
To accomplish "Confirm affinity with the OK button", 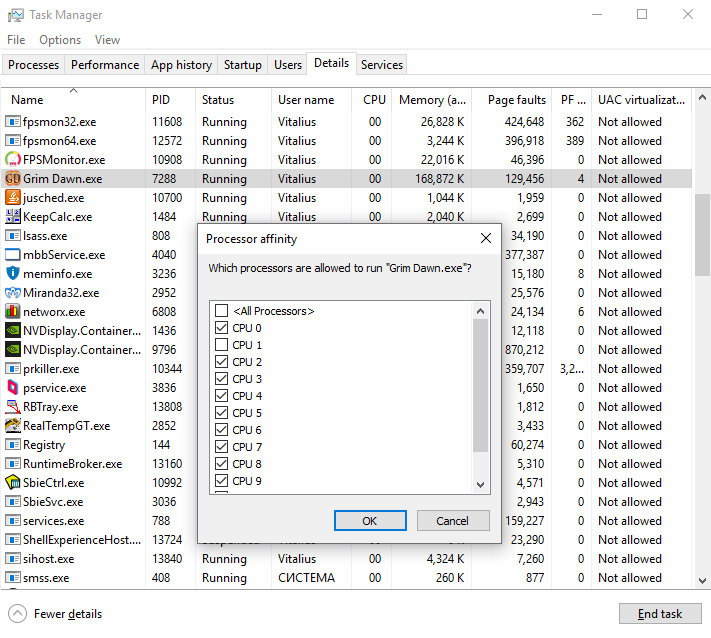I will coord(370,521).
